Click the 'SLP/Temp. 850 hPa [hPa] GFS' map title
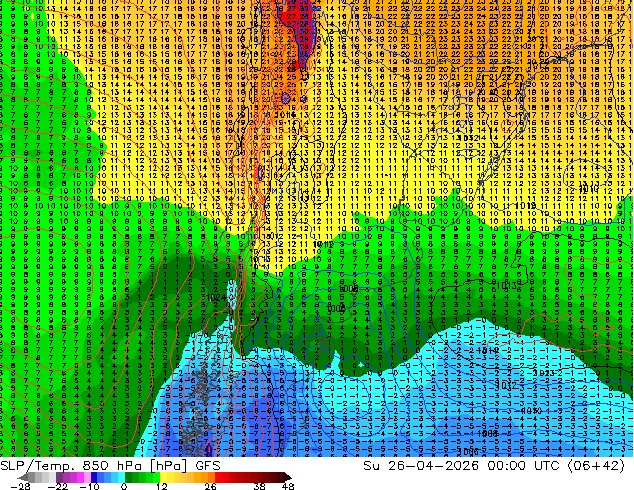Screen dimensions: 634x490 [110, 466]
